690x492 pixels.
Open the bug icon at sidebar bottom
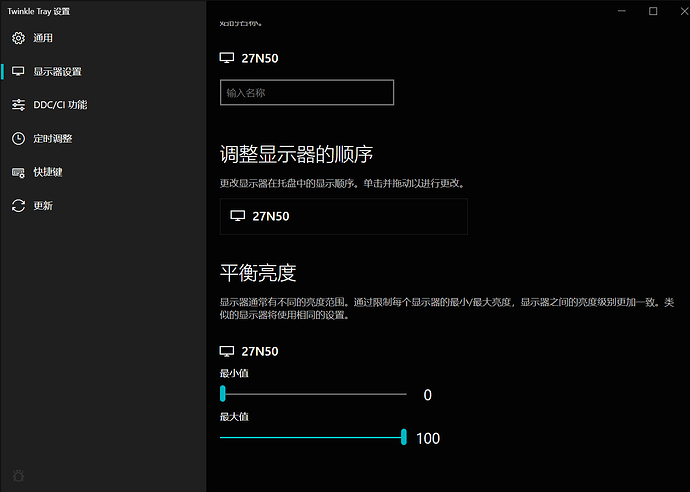point(18,476)
